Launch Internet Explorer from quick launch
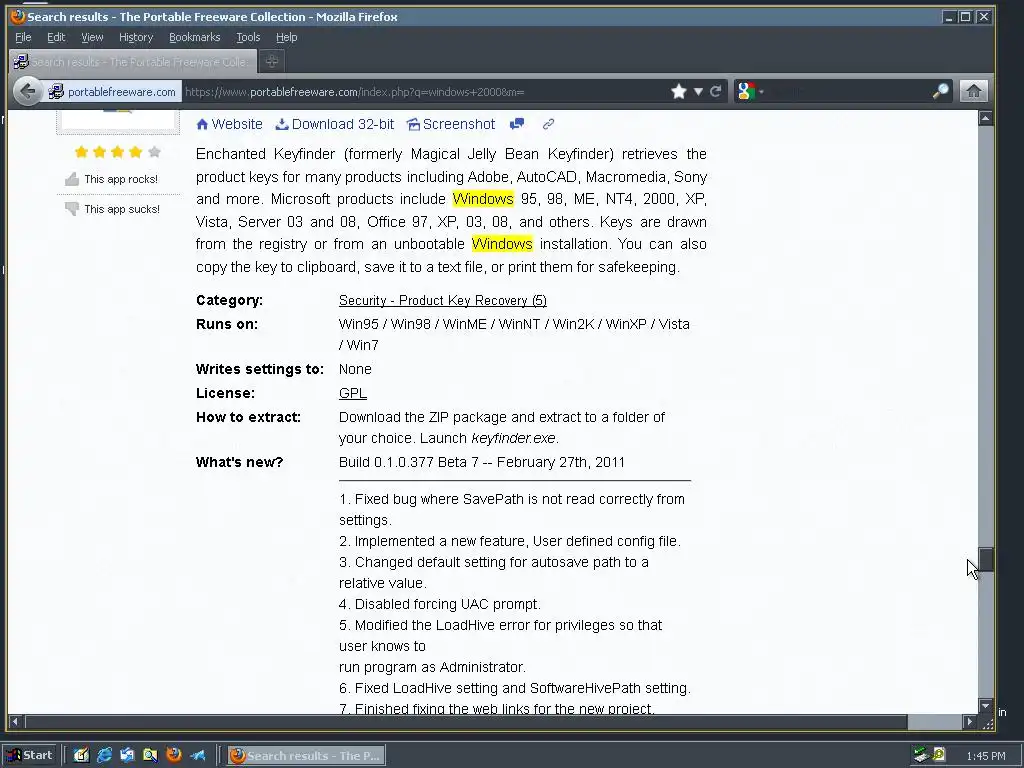 pos(104,756)
